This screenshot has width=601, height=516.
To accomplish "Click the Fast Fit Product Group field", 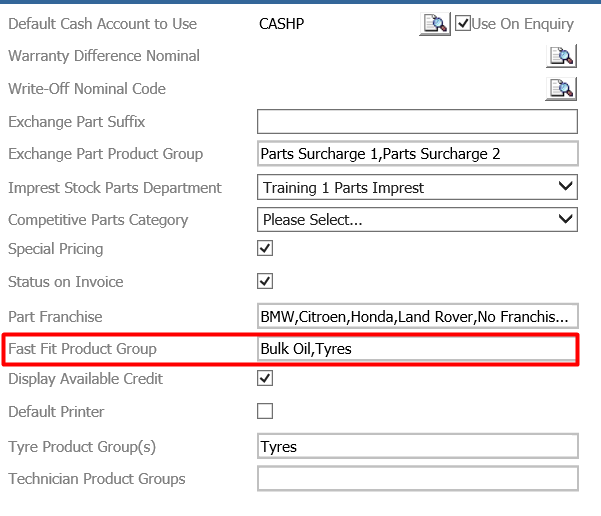I will (x=417, y=349).
